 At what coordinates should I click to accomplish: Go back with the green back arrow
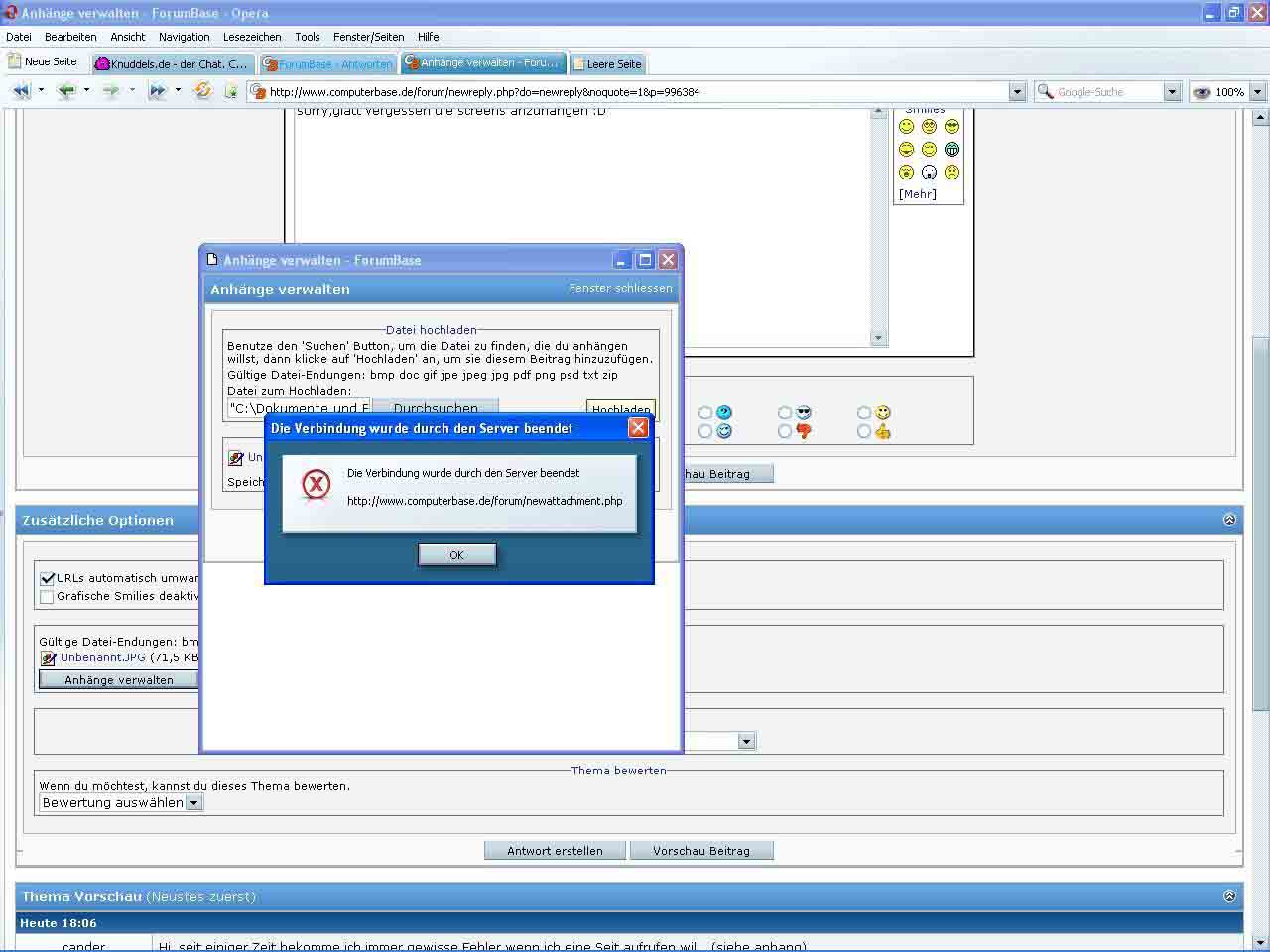click(x=66, y=91)
